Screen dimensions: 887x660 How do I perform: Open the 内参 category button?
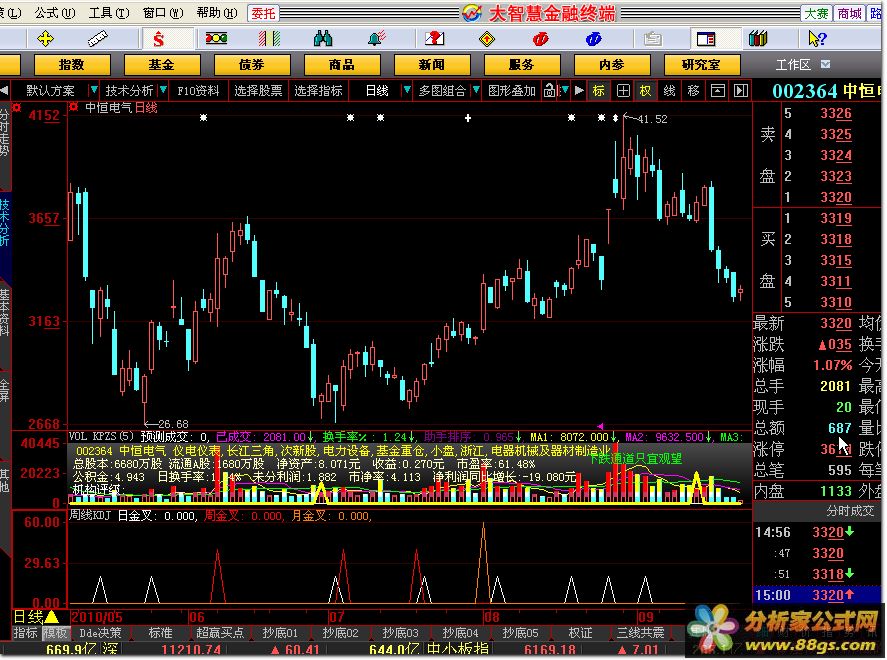point(612,64)
